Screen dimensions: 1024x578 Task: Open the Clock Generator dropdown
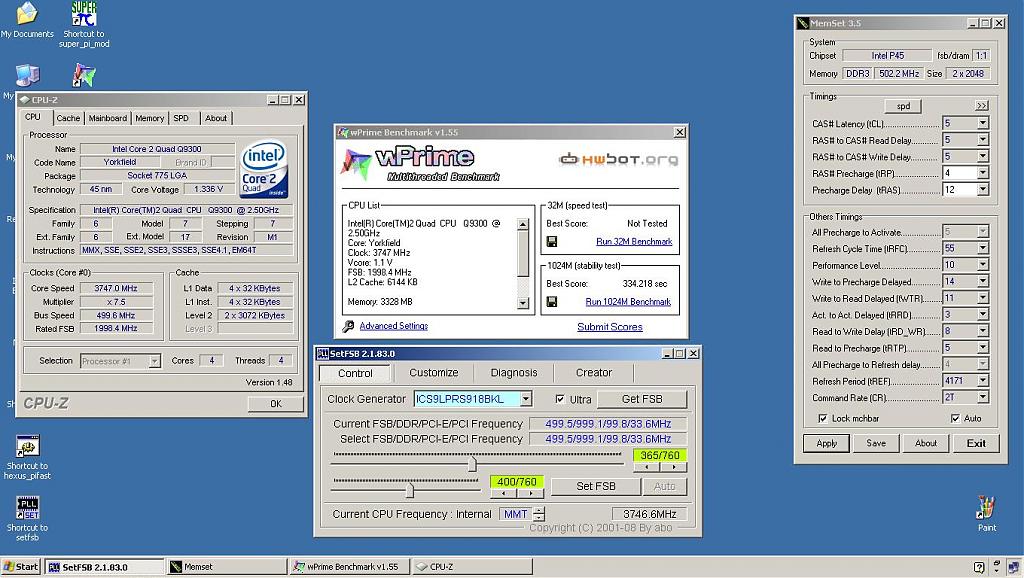click(x=526, y=399)
